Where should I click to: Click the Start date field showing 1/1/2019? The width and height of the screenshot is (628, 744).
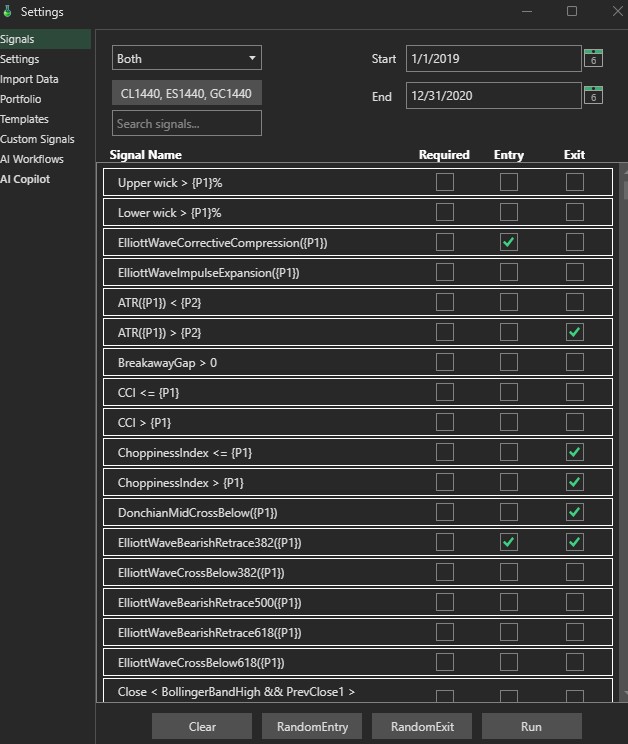tap(494, 58)
